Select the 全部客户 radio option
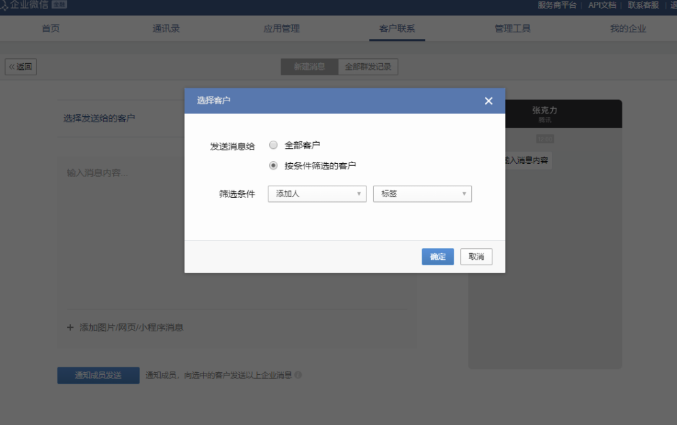 (x=273, y=145)
